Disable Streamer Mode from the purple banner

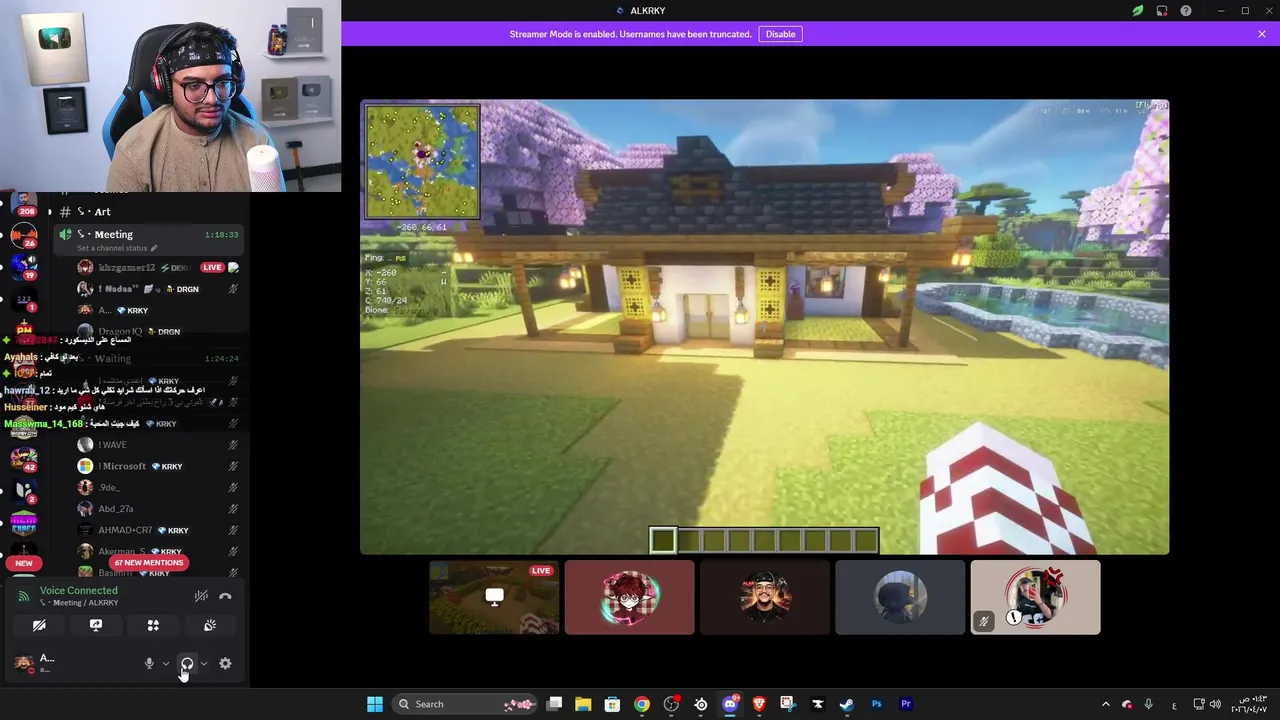click(780, 34)
